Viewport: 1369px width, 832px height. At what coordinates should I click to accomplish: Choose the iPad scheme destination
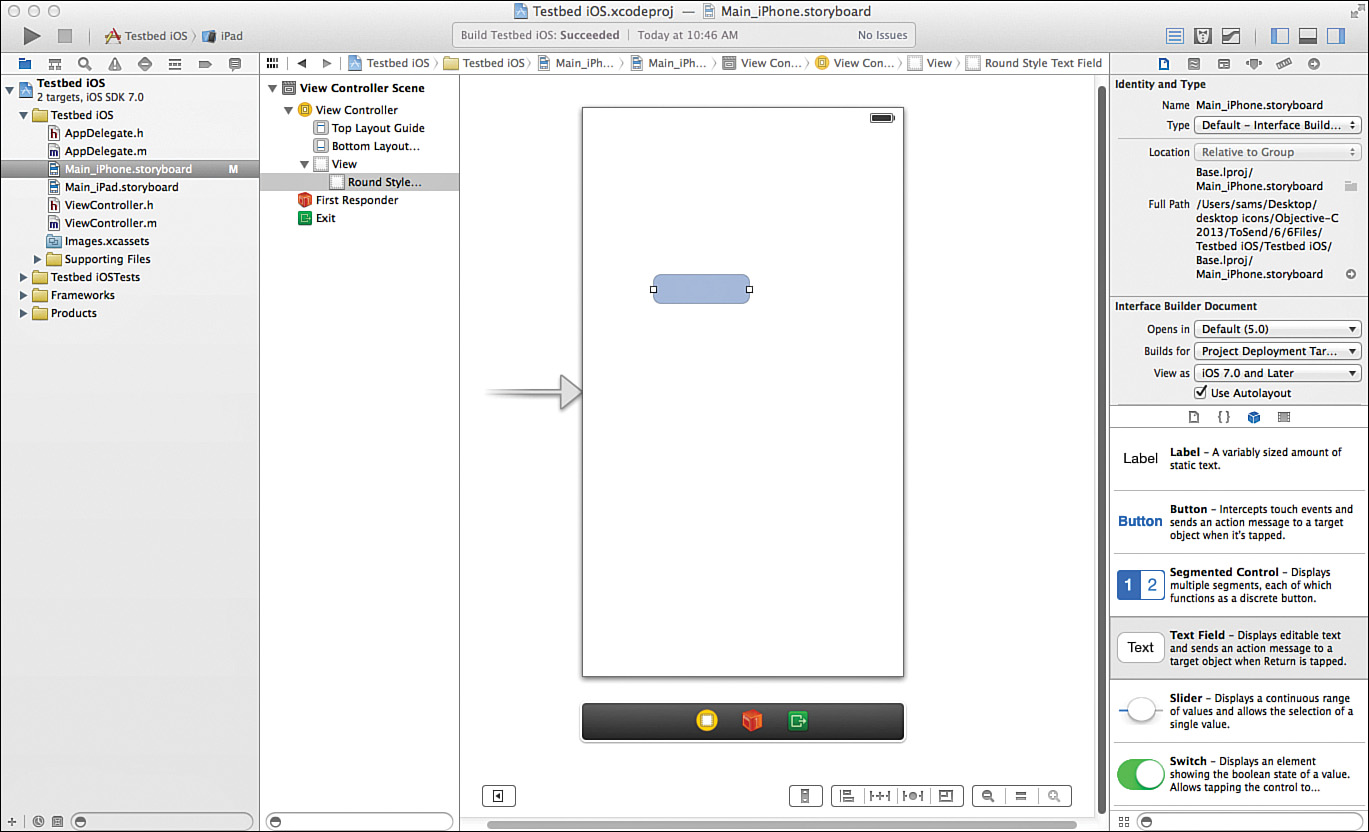[x=222, y=36]
